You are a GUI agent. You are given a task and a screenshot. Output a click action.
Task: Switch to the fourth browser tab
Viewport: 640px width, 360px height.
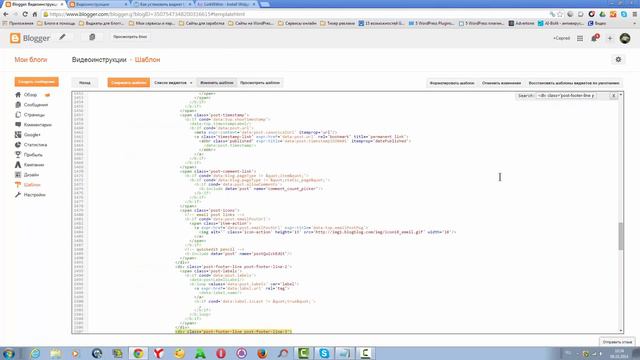[226, 4]
